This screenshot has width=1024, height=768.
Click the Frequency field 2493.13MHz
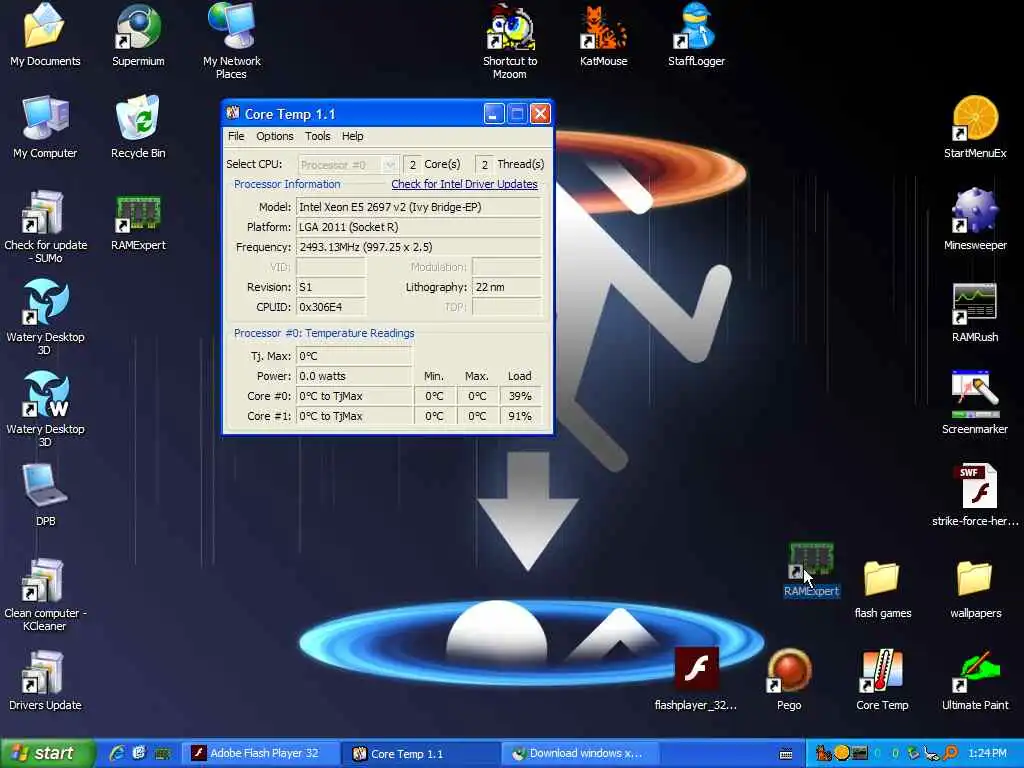click(419, 247)
